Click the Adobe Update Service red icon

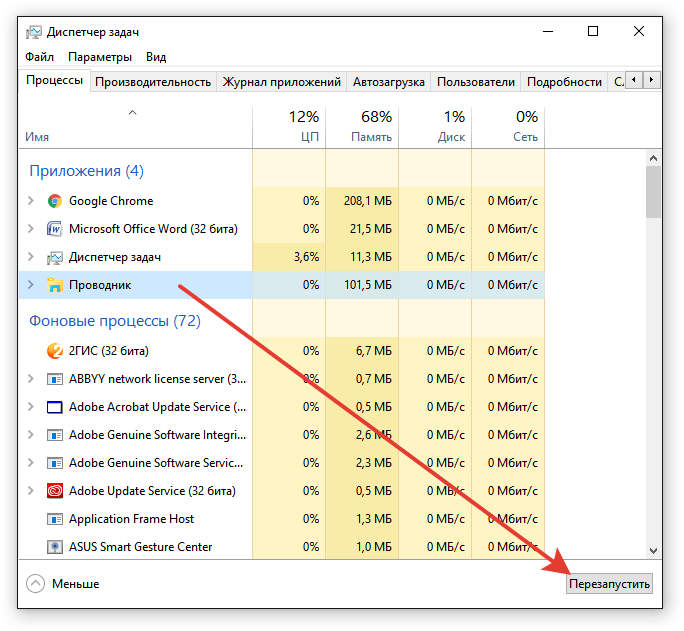(x=55, y=491)
